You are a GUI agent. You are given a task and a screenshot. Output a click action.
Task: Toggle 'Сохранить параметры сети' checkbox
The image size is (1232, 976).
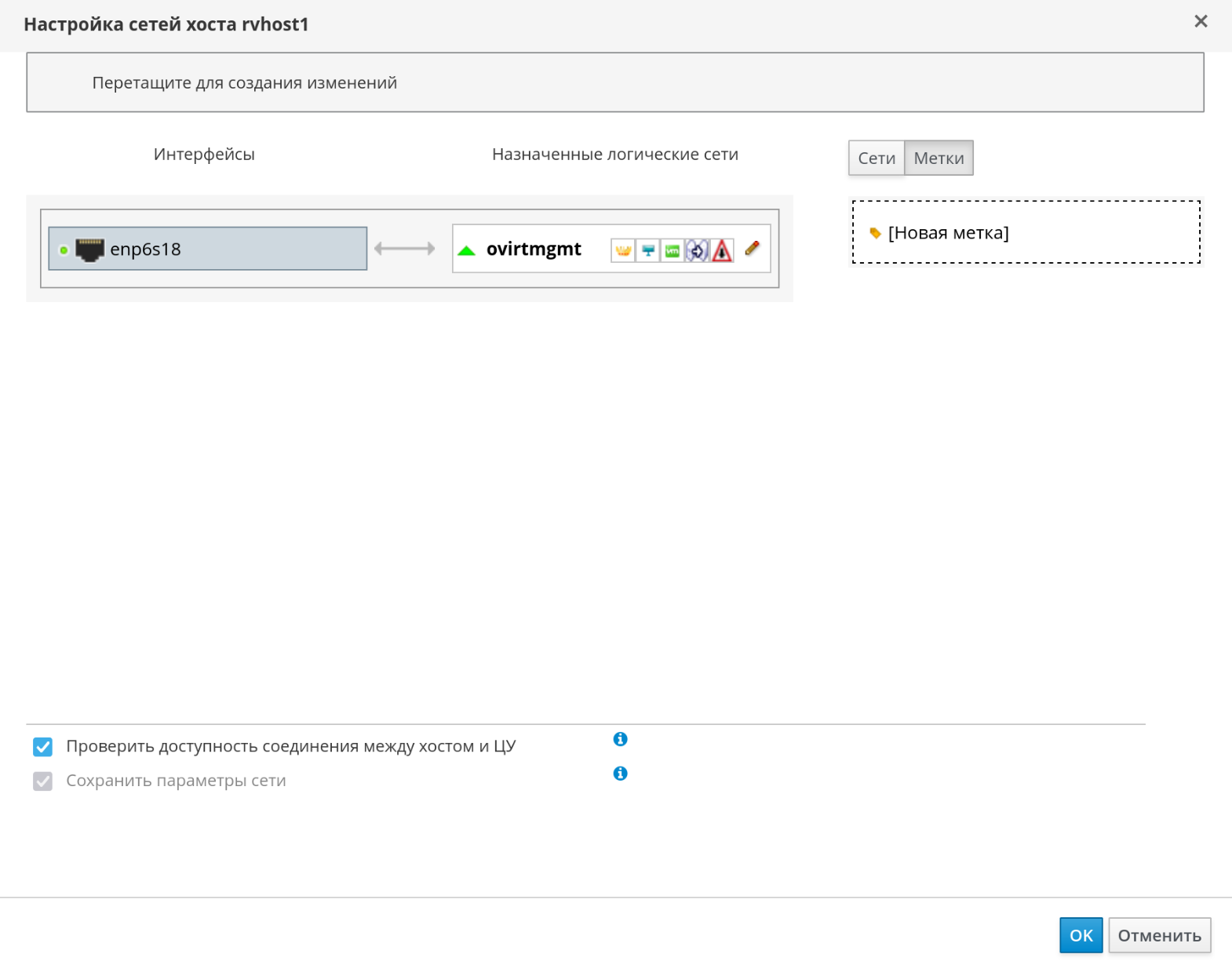[x=43, y=781]
